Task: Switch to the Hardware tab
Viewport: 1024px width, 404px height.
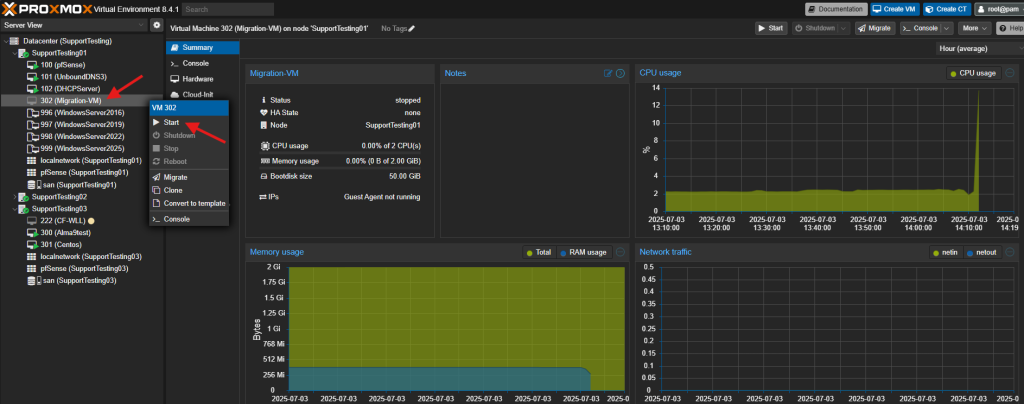Action: click(202, 79)
